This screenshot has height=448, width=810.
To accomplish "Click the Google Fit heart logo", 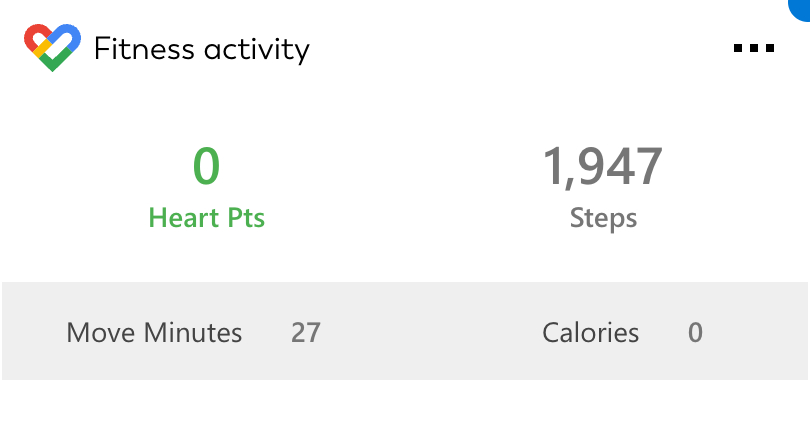I will pyautogui.click(x=52, y=47).
